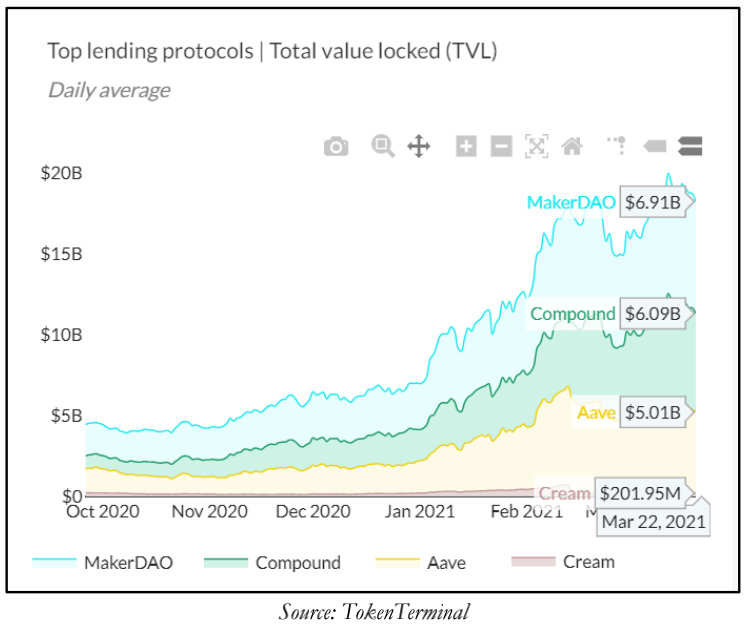
Task: Select the Zoom magnifier tool
Action: click(x=382, y=147)
